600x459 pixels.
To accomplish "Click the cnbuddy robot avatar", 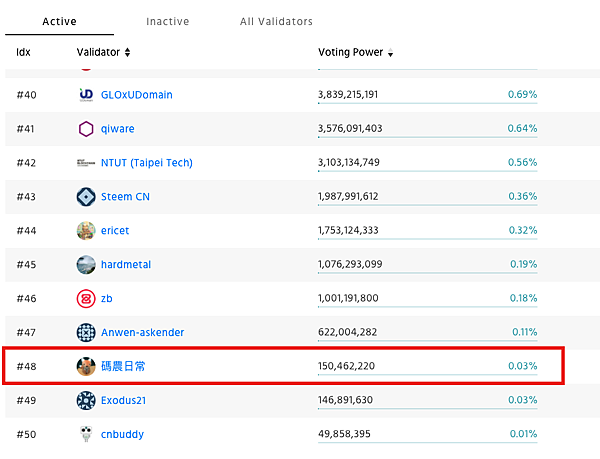I will [x=86, y=434].
